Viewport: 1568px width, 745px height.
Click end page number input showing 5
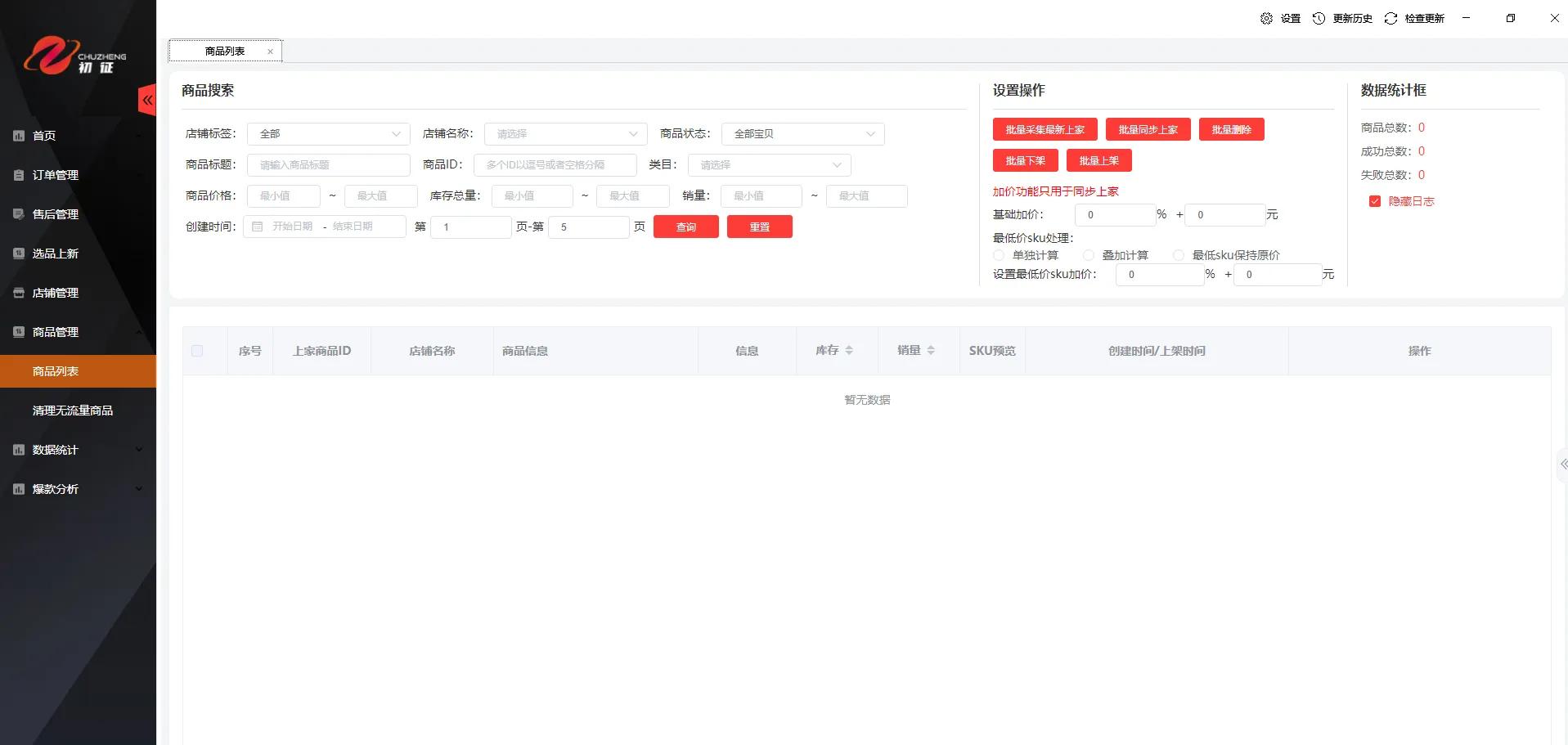click(589, 227)
